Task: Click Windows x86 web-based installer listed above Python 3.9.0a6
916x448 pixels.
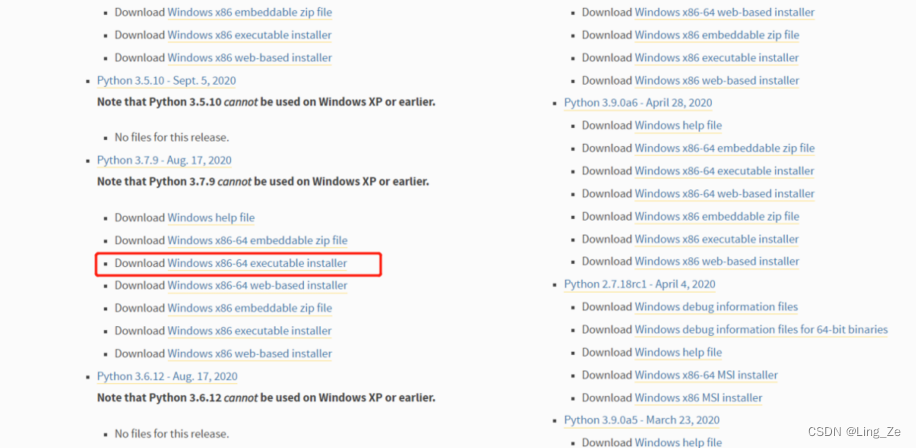Action: tap(717, 80)
